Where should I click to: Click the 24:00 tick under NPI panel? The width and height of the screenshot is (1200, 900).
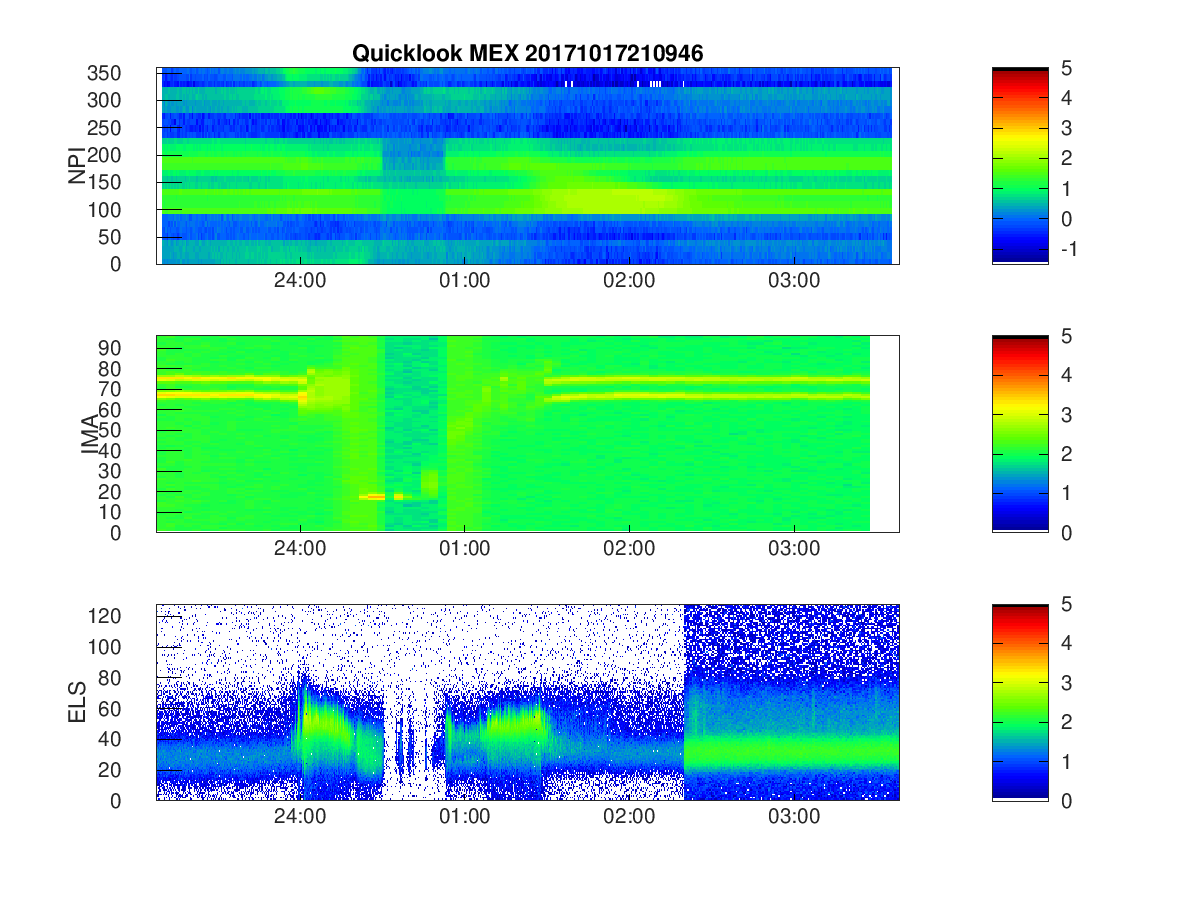(x=300, y=280)
